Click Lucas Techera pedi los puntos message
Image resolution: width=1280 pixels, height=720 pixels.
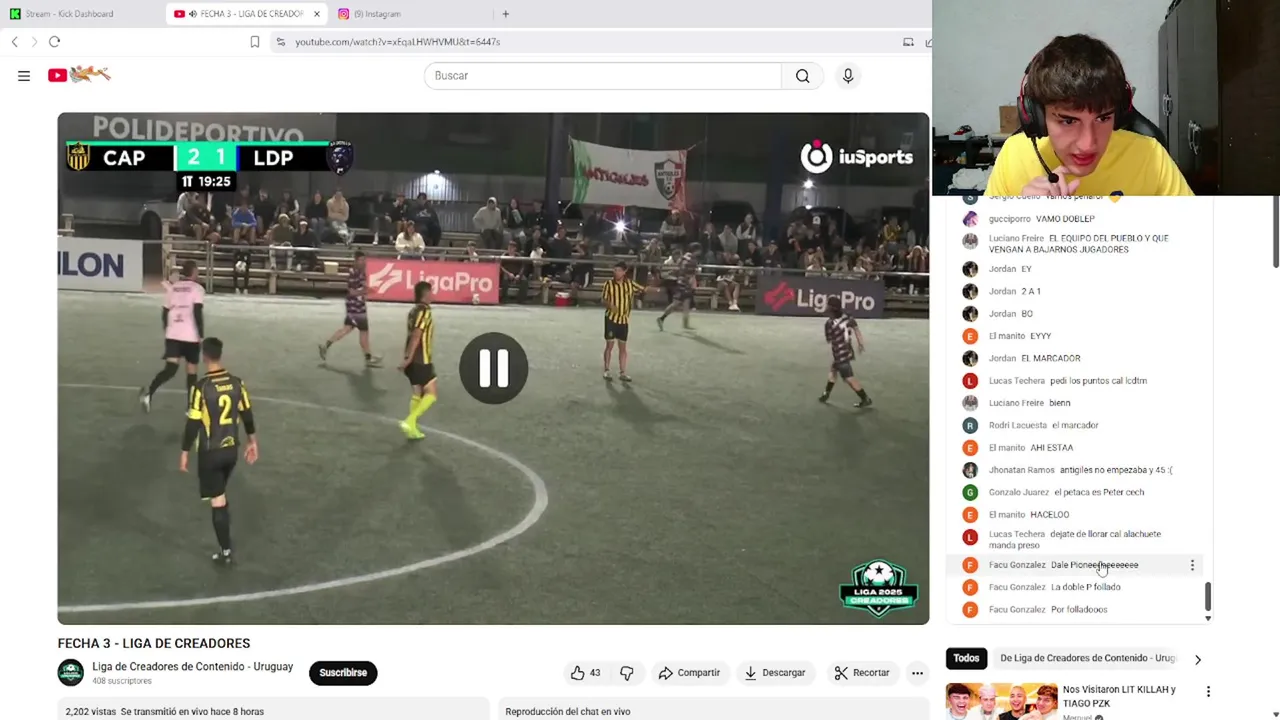click(x=1068, y=381)
